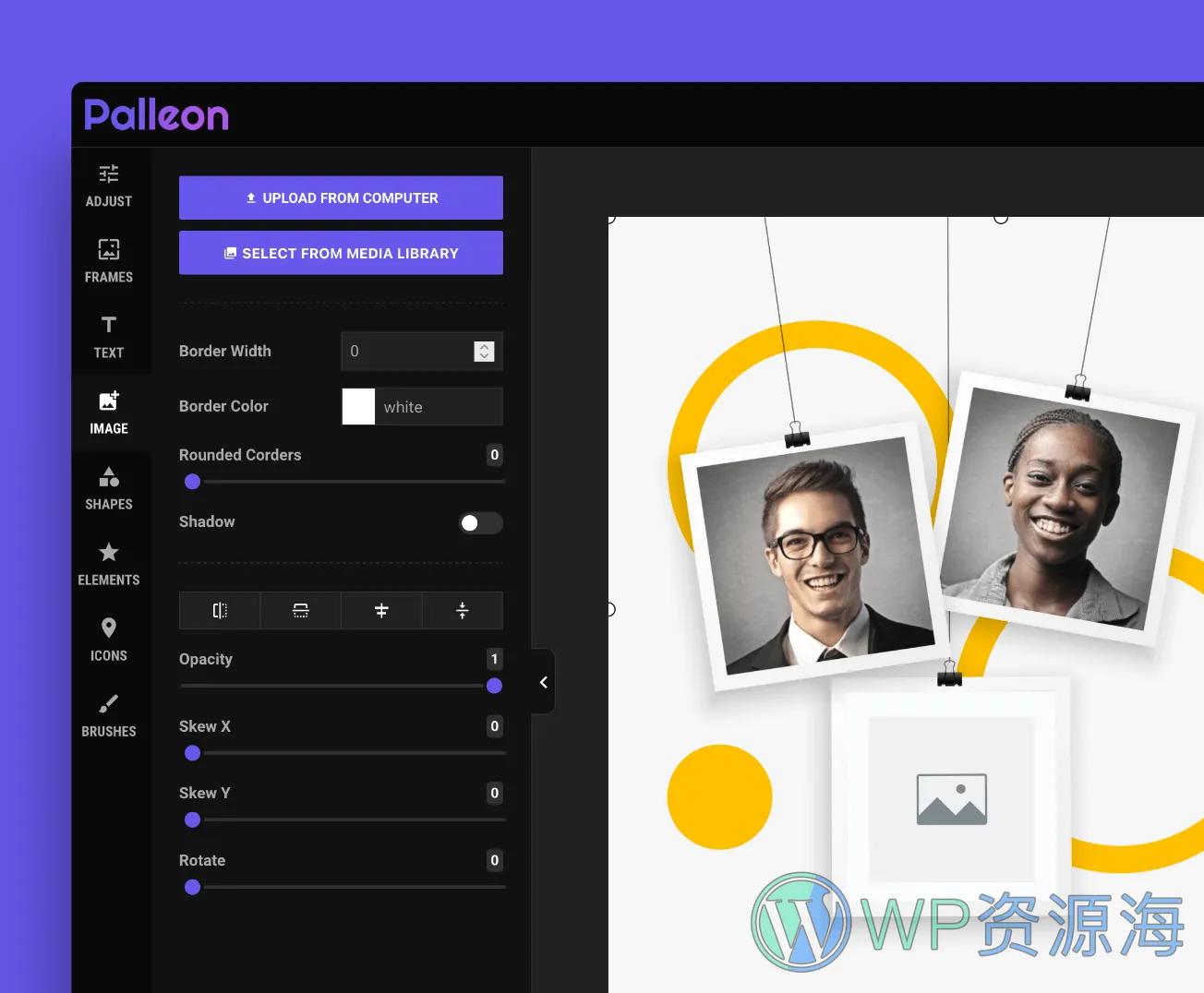
Task: Select the Brushes tool
Action: [109, 714]
